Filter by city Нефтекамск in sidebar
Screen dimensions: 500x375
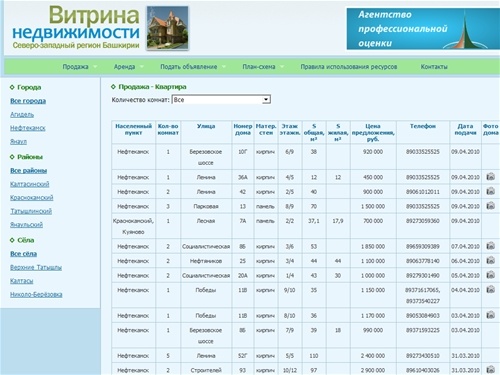pyautogui.click(x=28, y=128)
